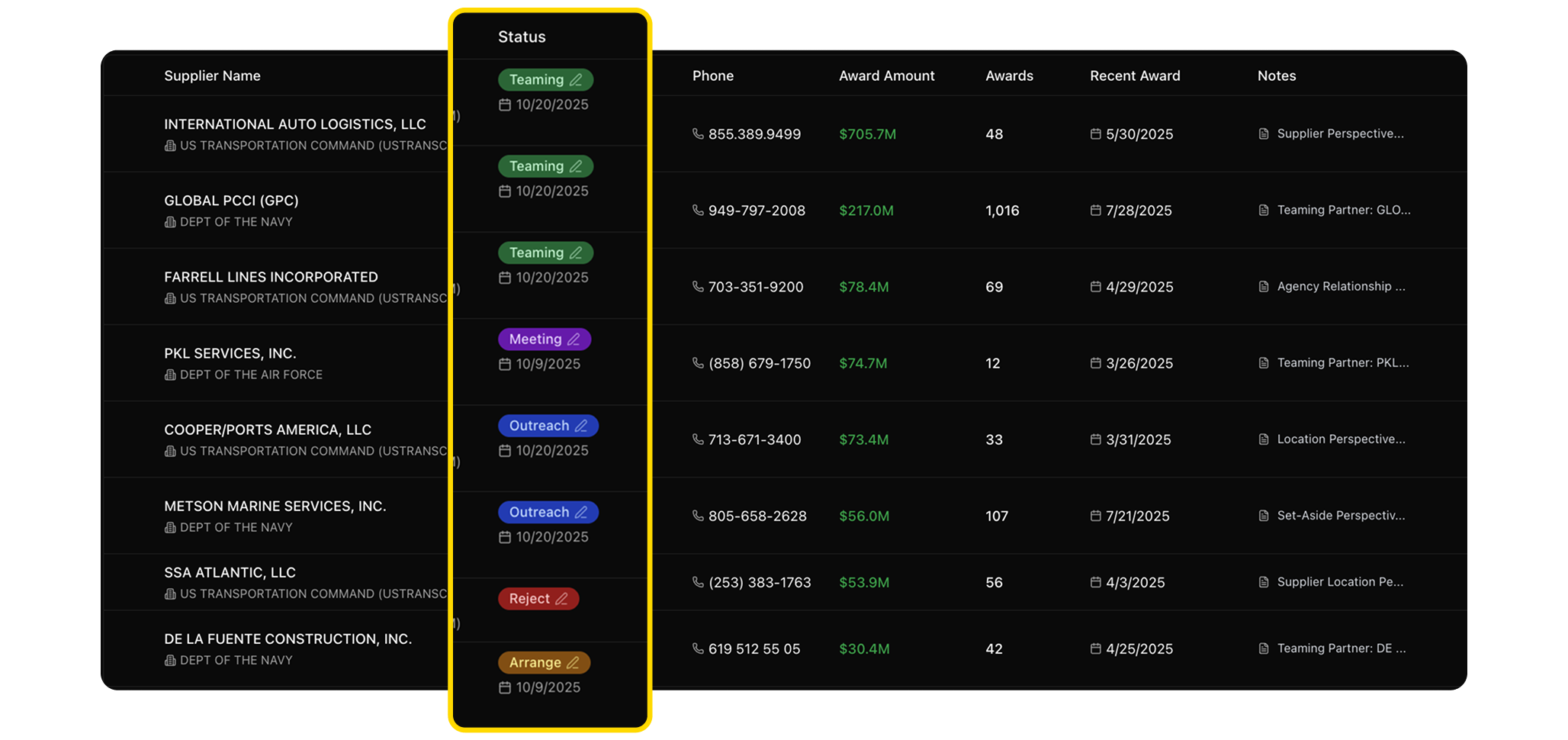Click the note icon beside Supplier Perspective
Viewport: 1568px width, 740px height.
(1264, 134)
